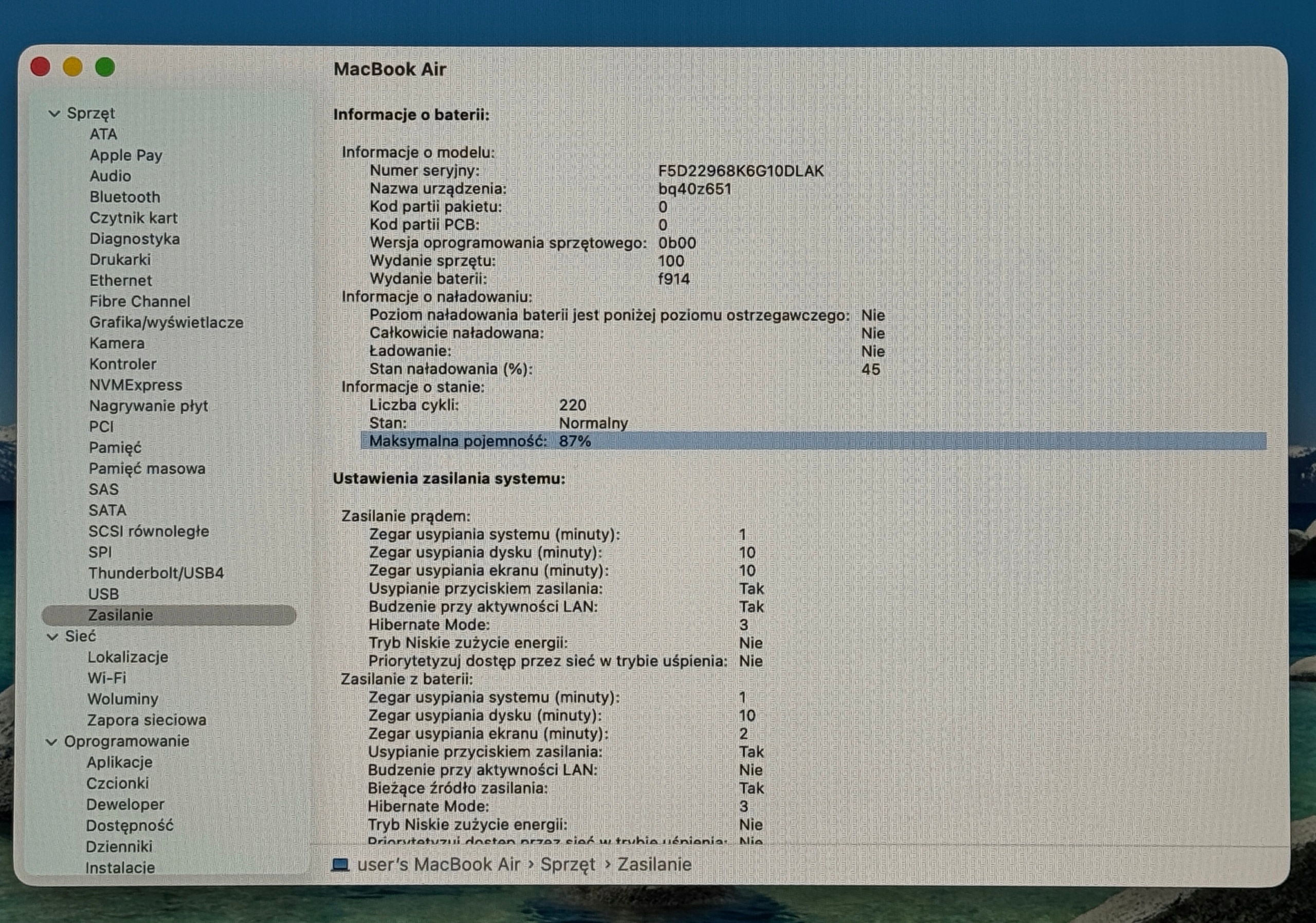Collapse the Sieć section chevron
This screenshot has height=923, width=1316.
click(52, 637)
